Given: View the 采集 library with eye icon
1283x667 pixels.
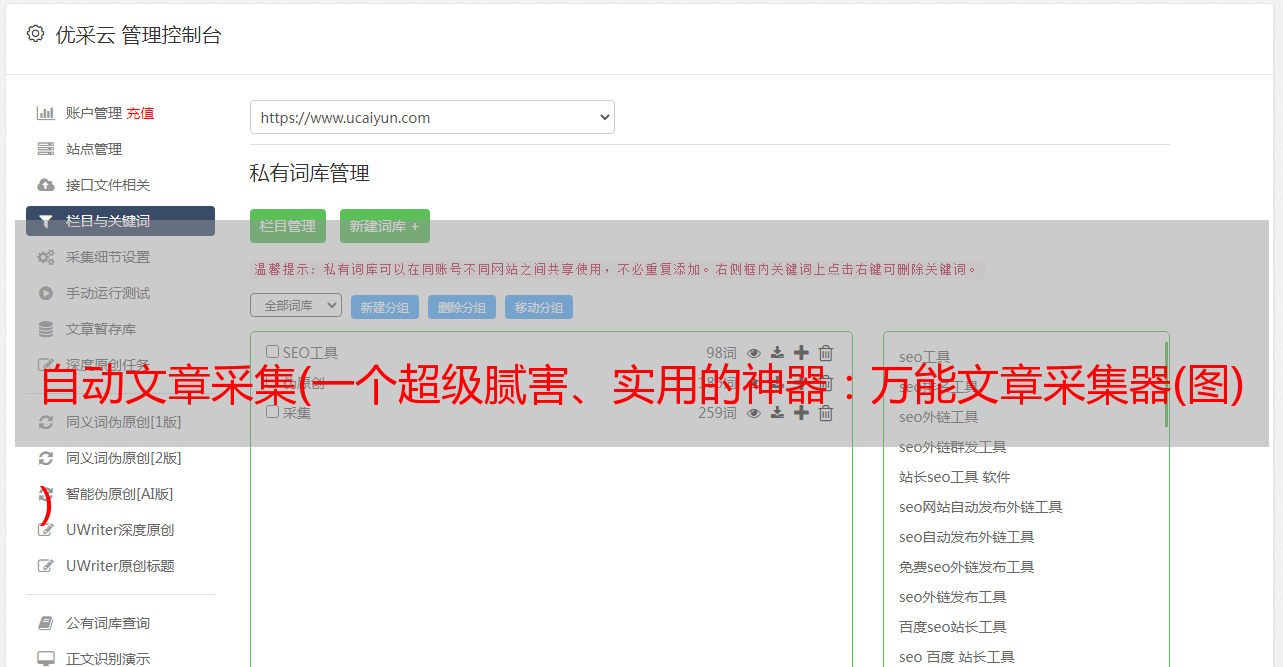Looking at the screenshot, I should point(754,413).
